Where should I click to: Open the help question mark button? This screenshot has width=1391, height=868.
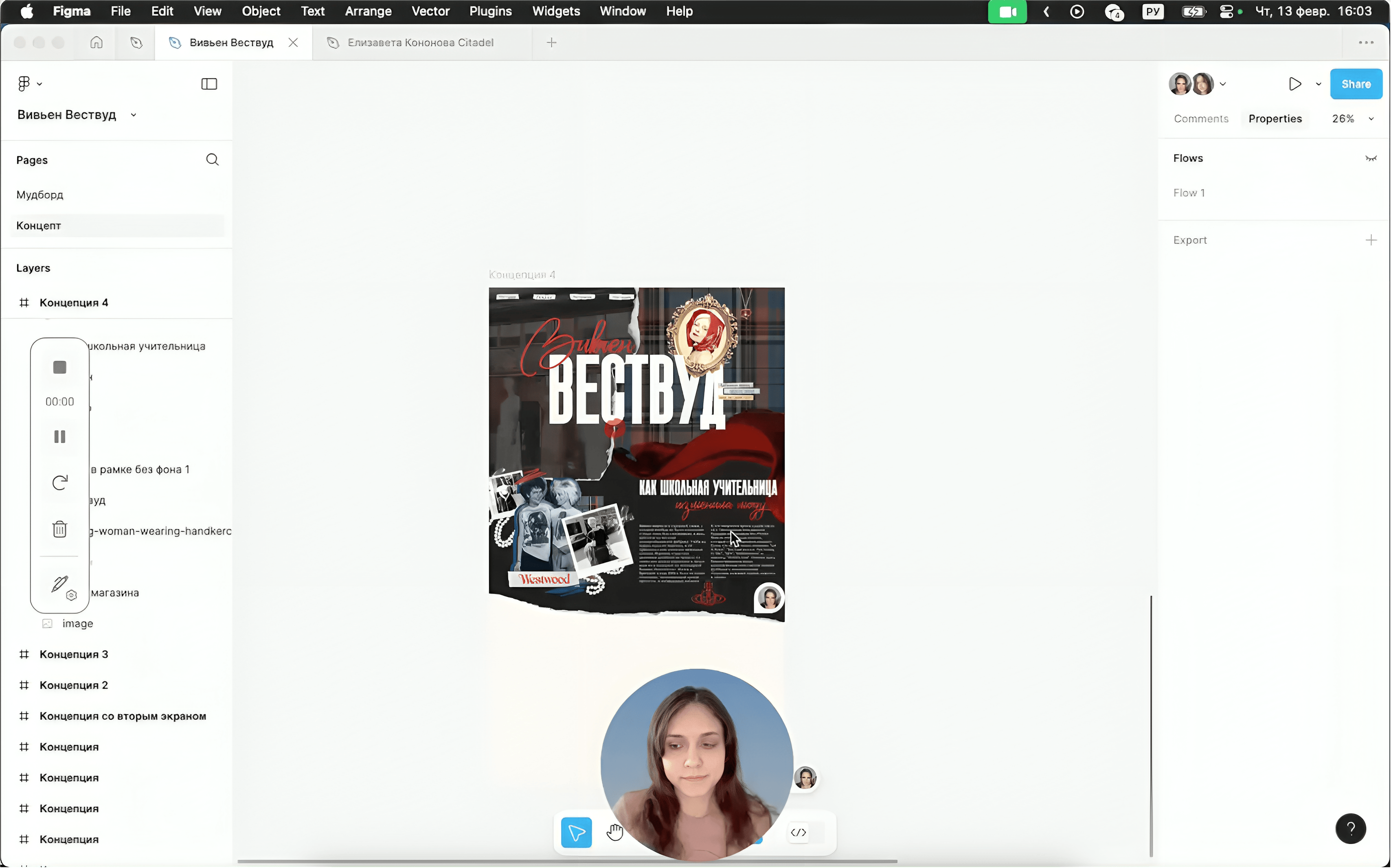1350,829
